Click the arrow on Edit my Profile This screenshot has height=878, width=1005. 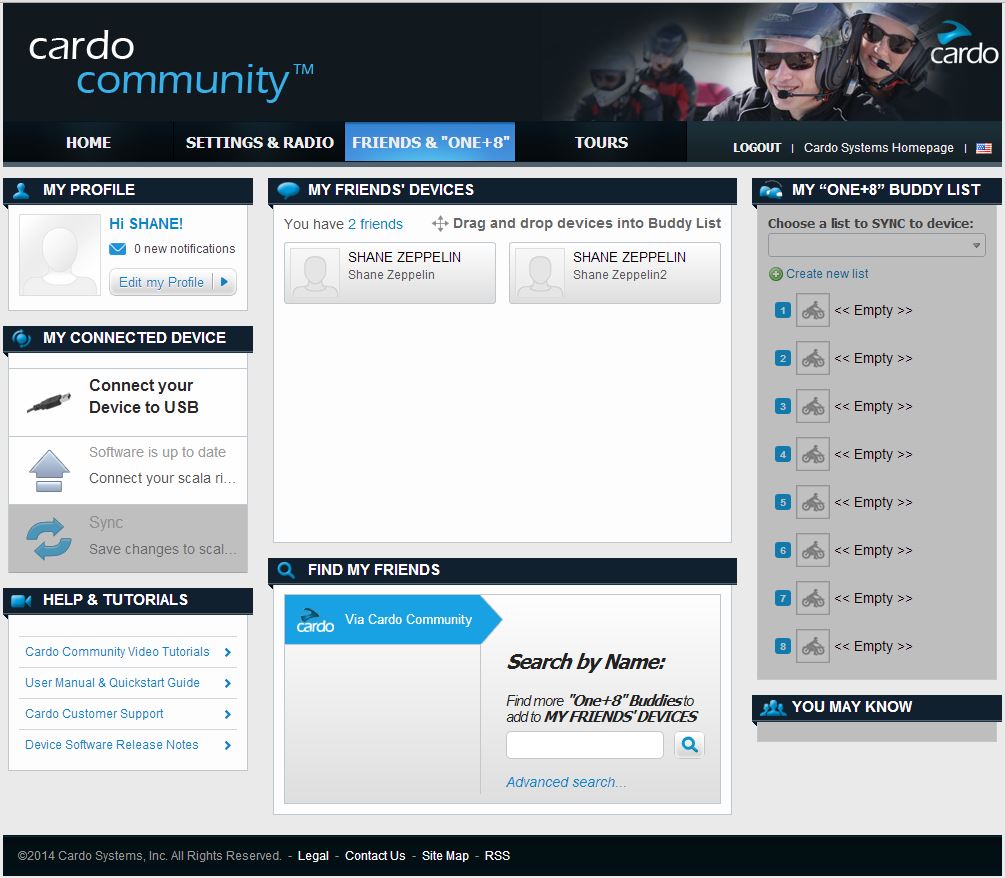(224, 282)
